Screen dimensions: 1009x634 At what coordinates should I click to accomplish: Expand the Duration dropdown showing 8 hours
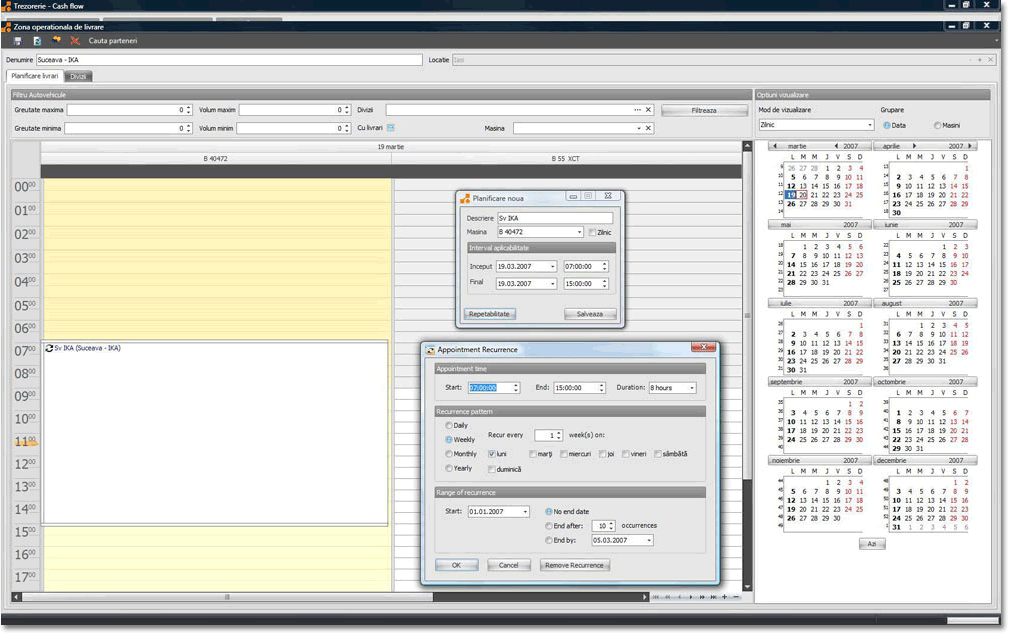[691, 388]
